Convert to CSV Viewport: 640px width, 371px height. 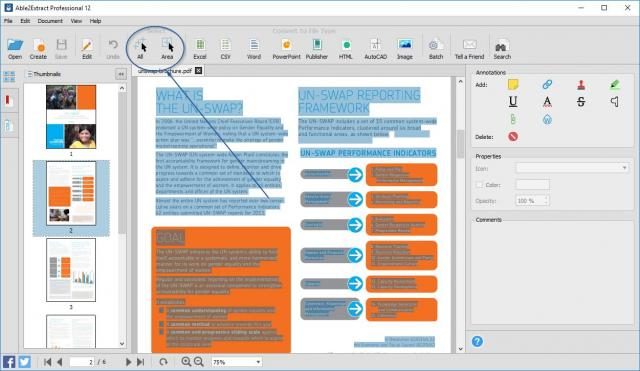(x=225, y=49)
